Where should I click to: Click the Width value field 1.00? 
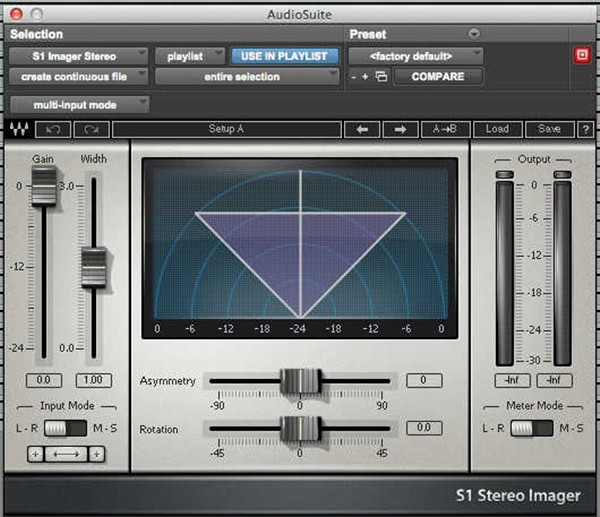pyautogui.click(x=93, y=380)
